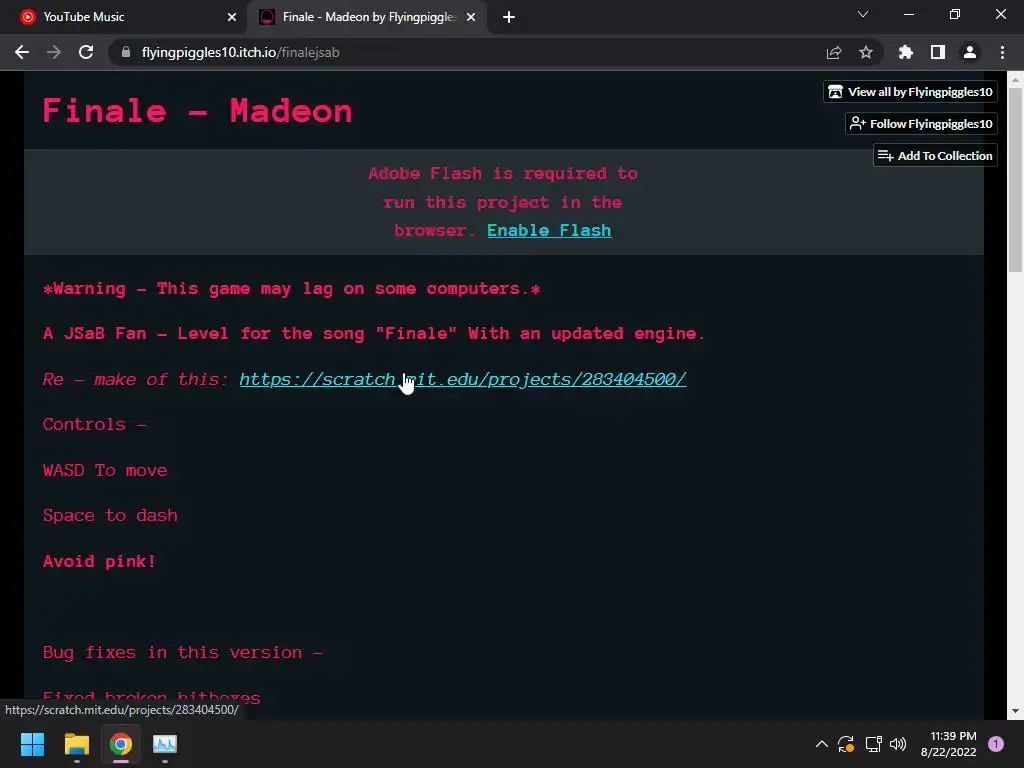
Task: Open File Explorer from the taskbar
Action: 76,744
